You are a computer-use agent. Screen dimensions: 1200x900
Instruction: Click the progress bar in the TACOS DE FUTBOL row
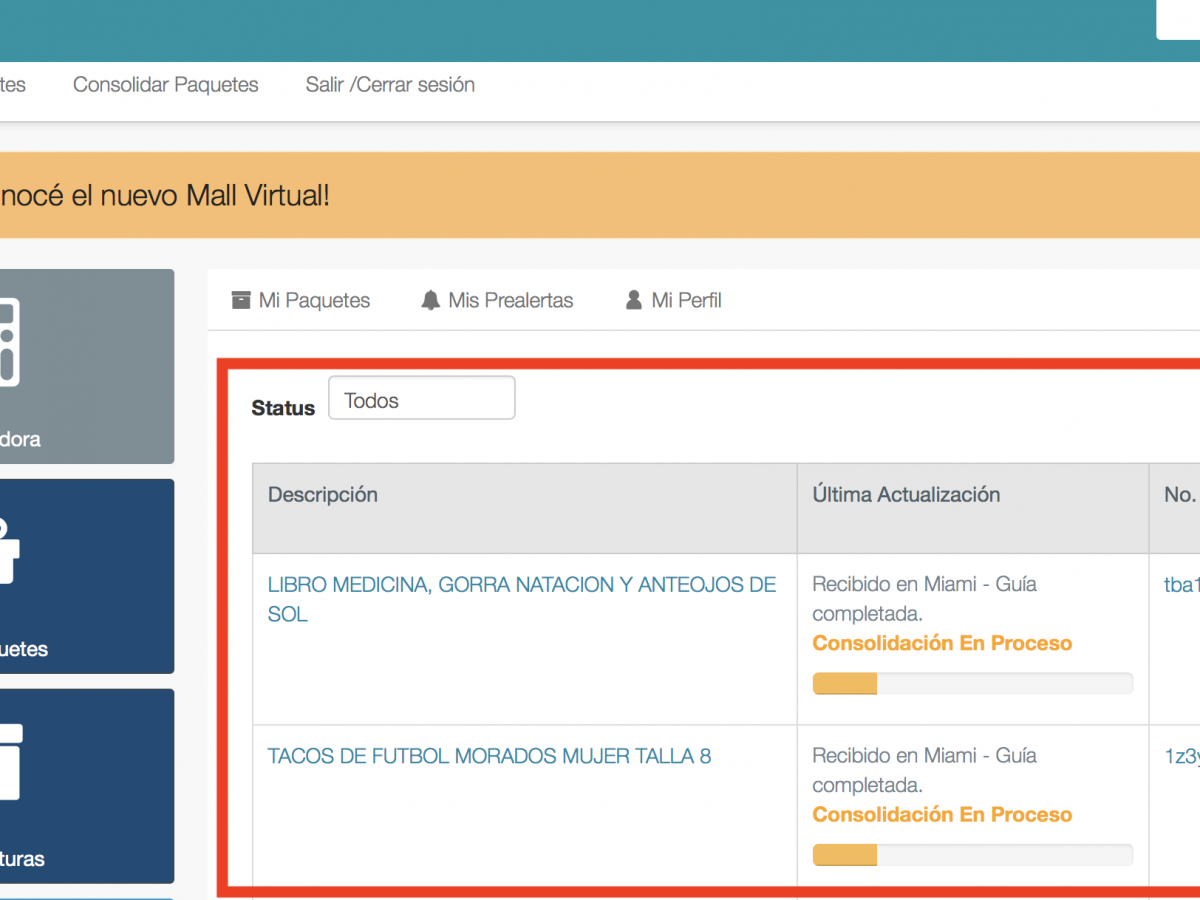click(x=972, y=855)
